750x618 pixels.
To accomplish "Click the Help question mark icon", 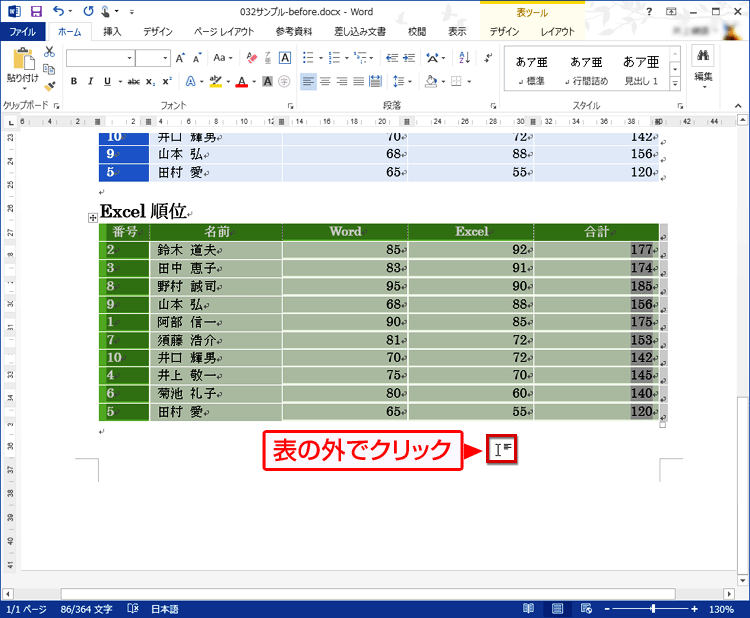I will (649, 11).
